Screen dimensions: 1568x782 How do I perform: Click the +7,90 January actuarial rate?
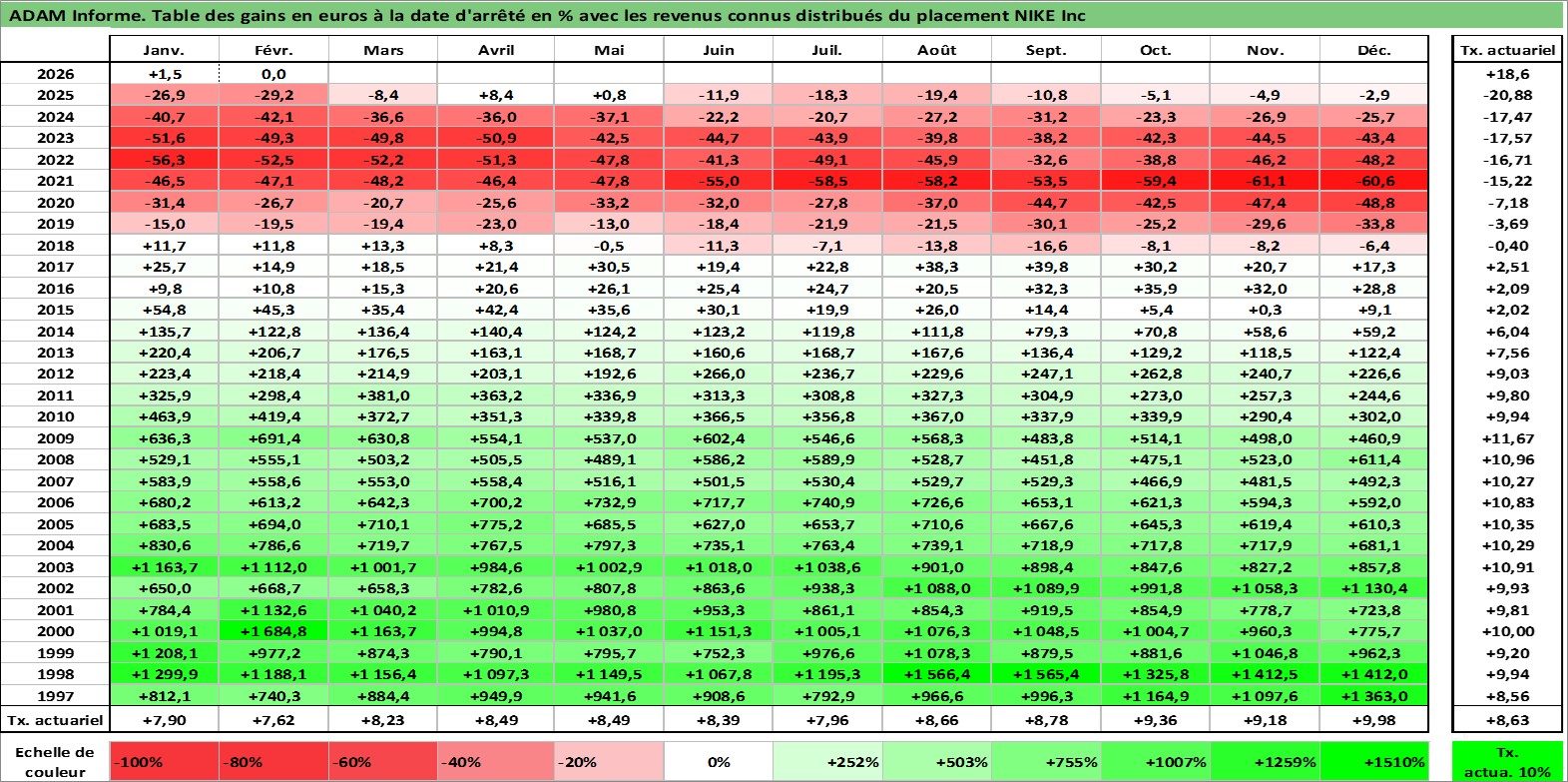pyautogui.click(x=165, y=720)
